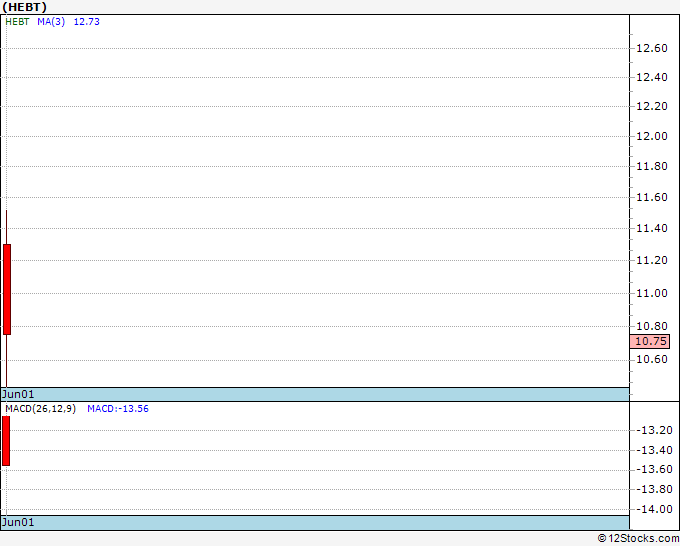Click the 11.60 price axis label
The image size is (680, 546).
[x=651, y=197]
